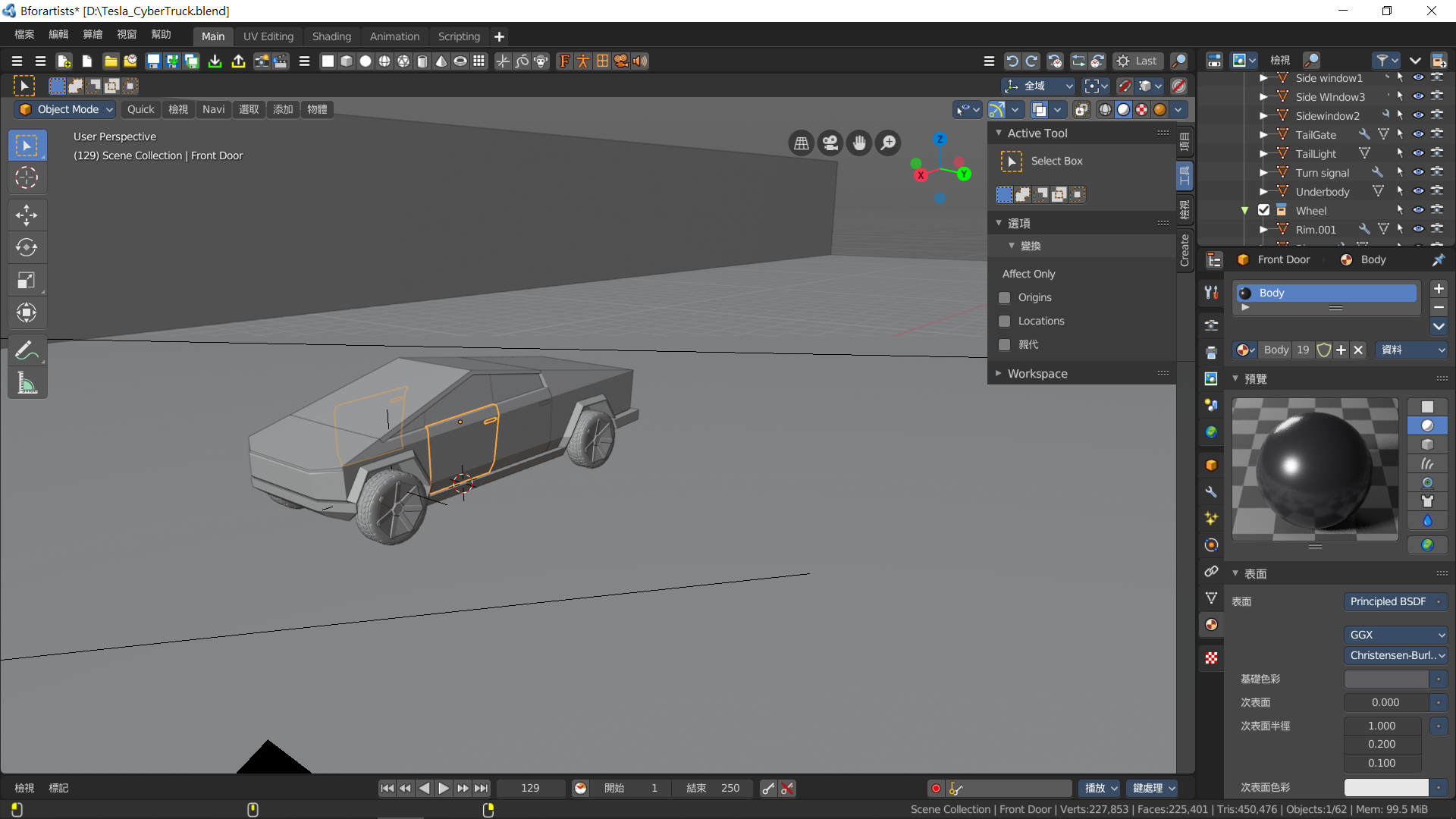Expand the Workspace panel
The image size is (1456, 819).
998,373
